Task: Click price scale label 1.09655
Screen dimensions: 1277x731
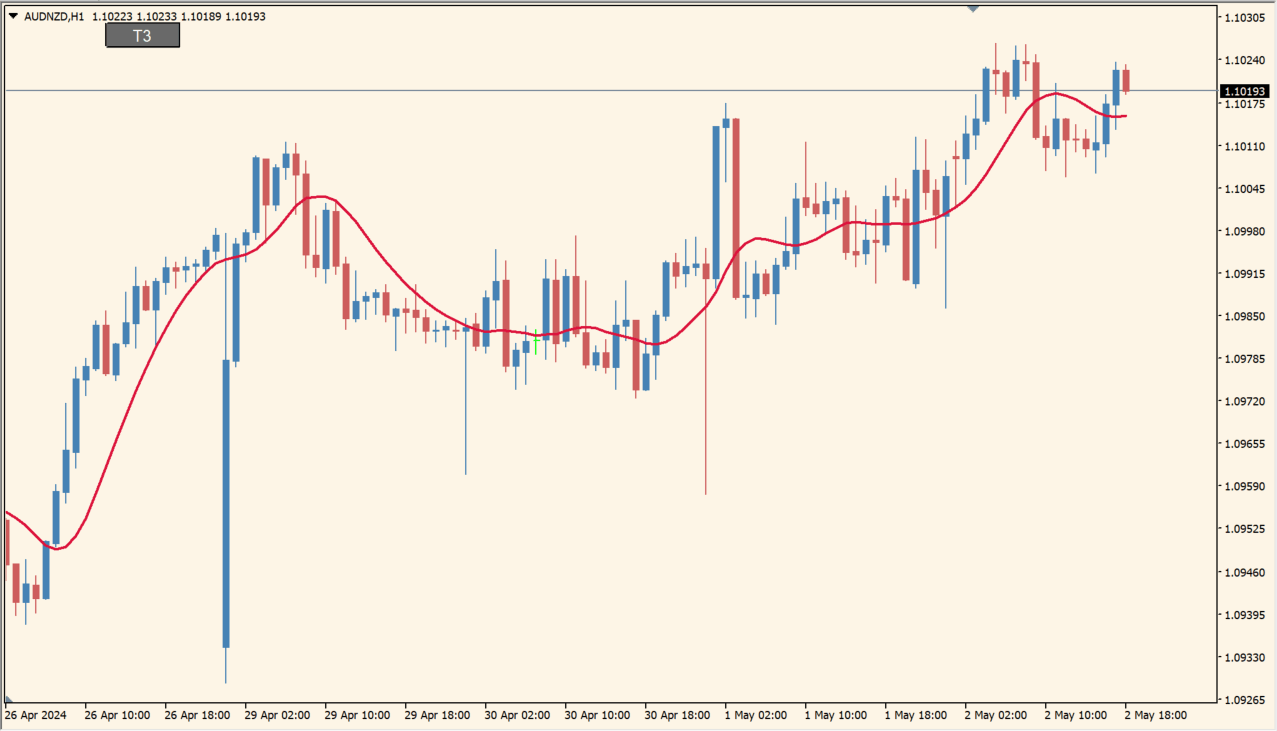Action: [x=1245, y=444]
